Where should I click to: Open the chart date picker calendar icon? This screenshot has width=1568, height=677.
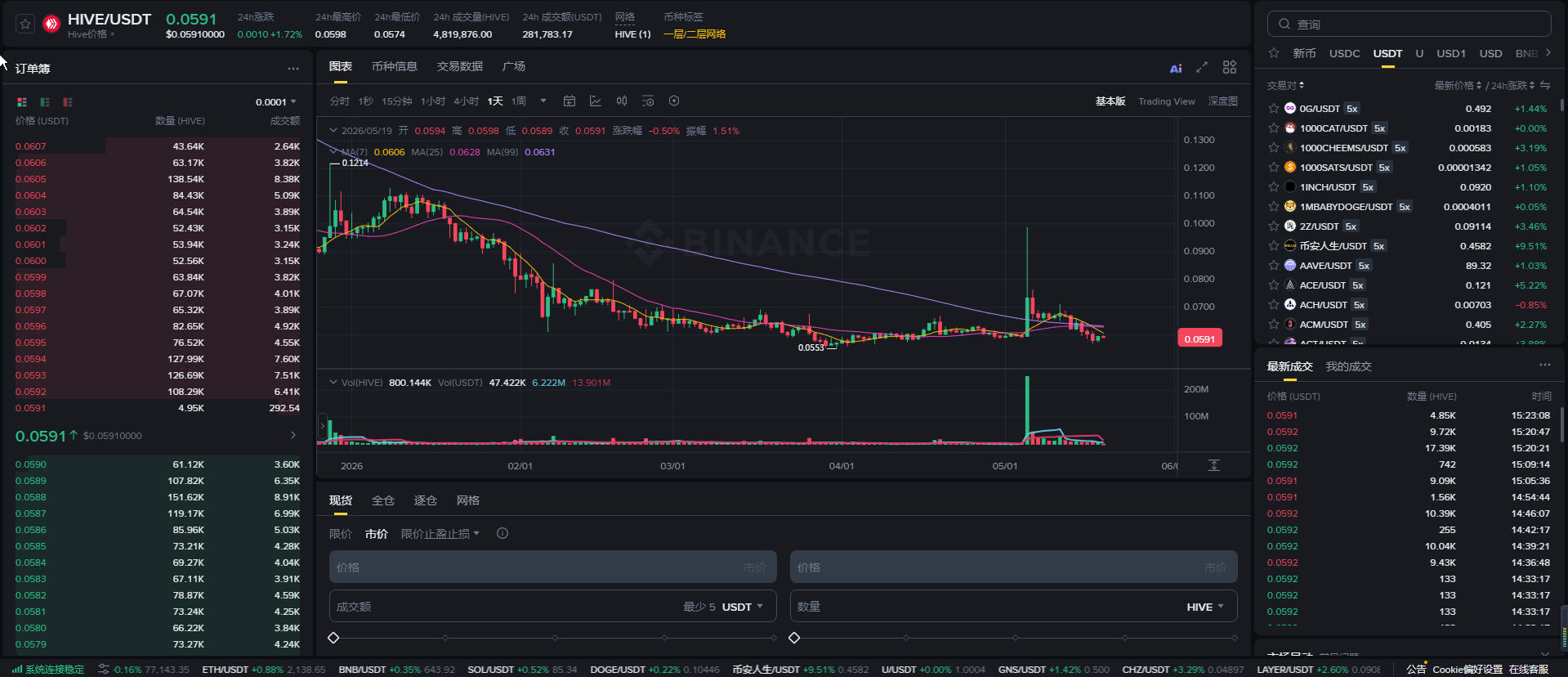pos(570,101)
